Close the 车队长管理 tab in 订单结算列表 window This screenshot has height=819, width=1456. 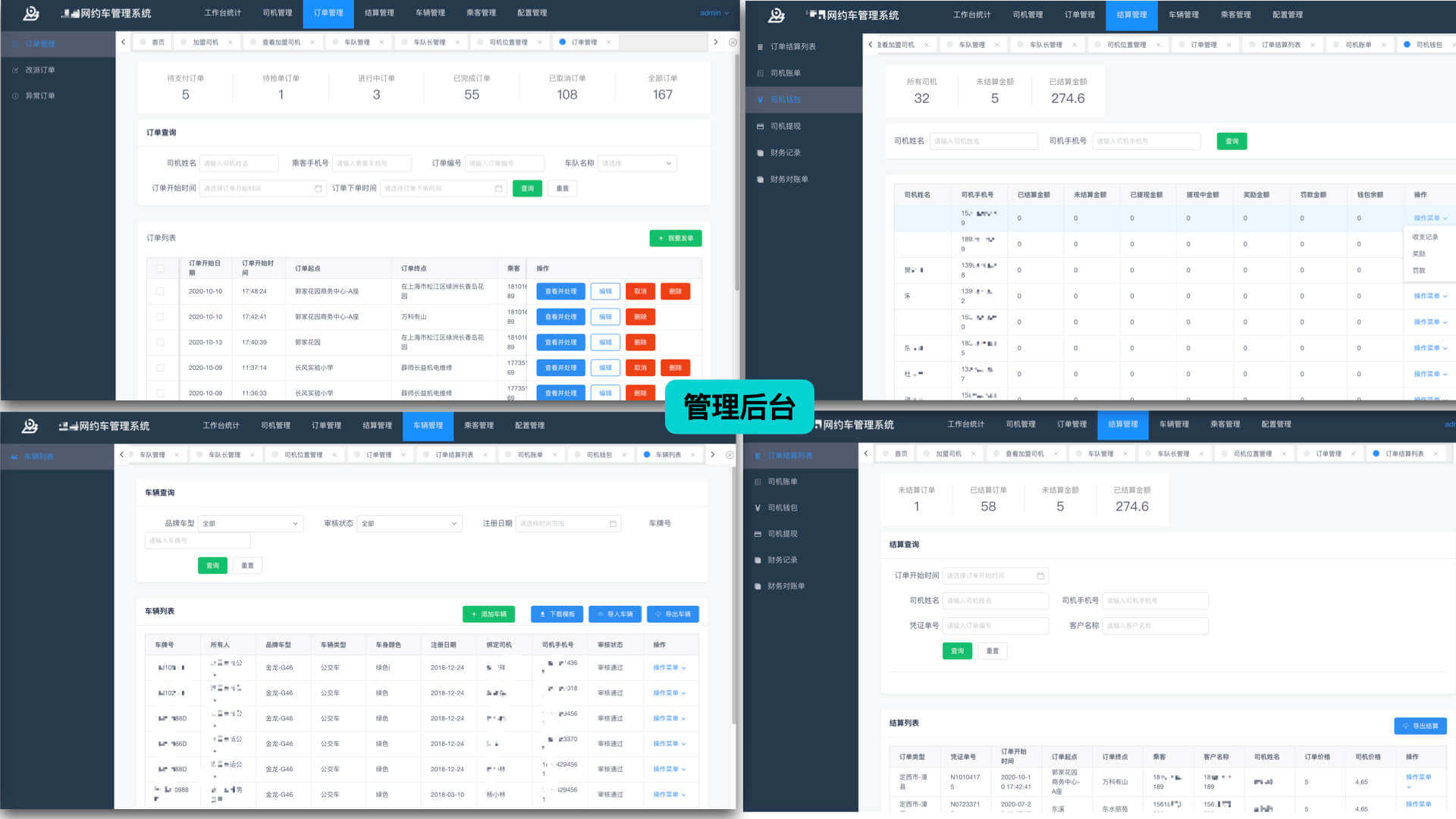[x=1202, y=454]
